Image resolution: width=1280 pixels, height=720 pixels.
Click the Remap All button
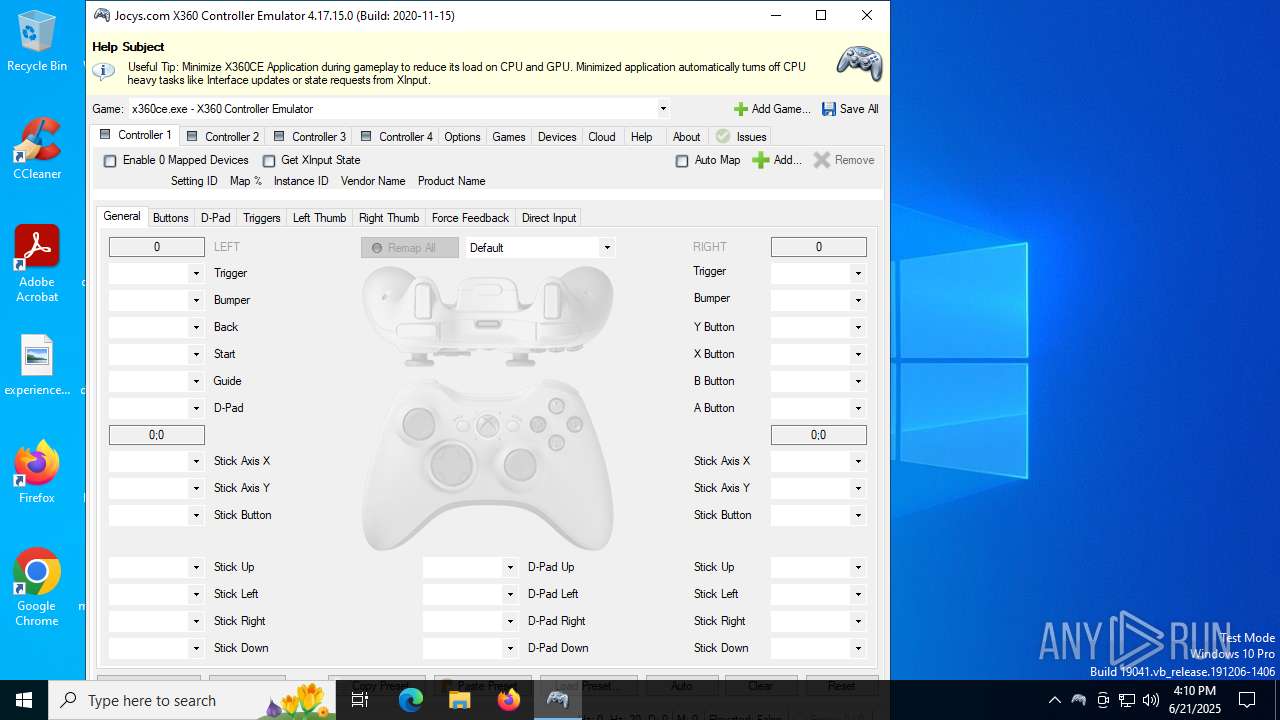[410, 248]
